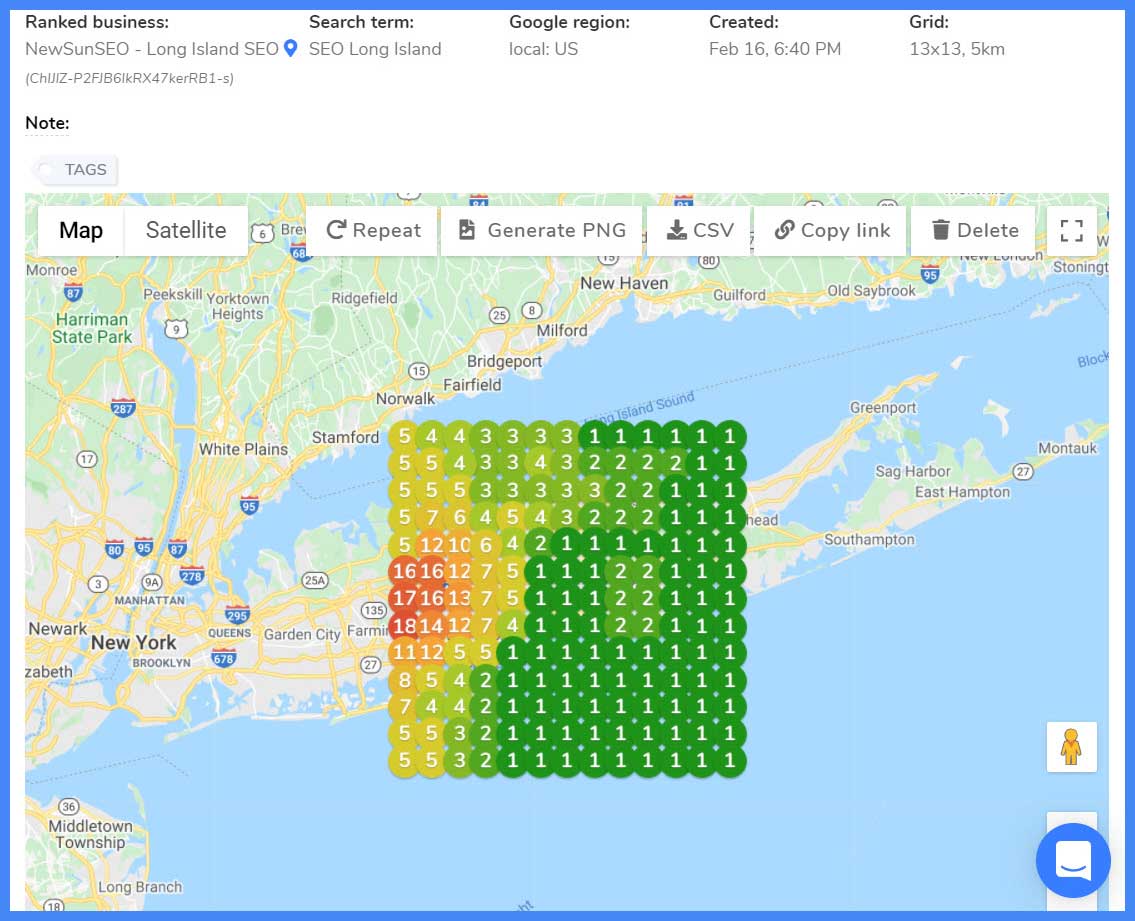
Task: Generate PNG of the grid
Action: pos(542,231)
